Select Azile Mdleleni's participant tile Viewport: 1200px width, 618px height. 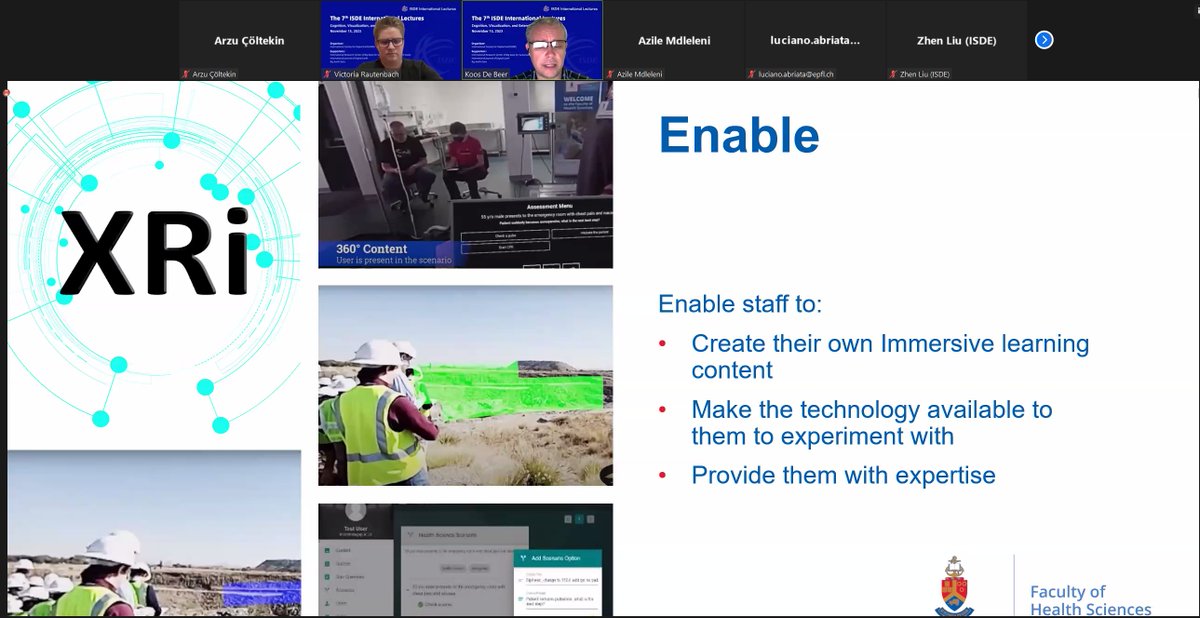click(x=673, y=40)
